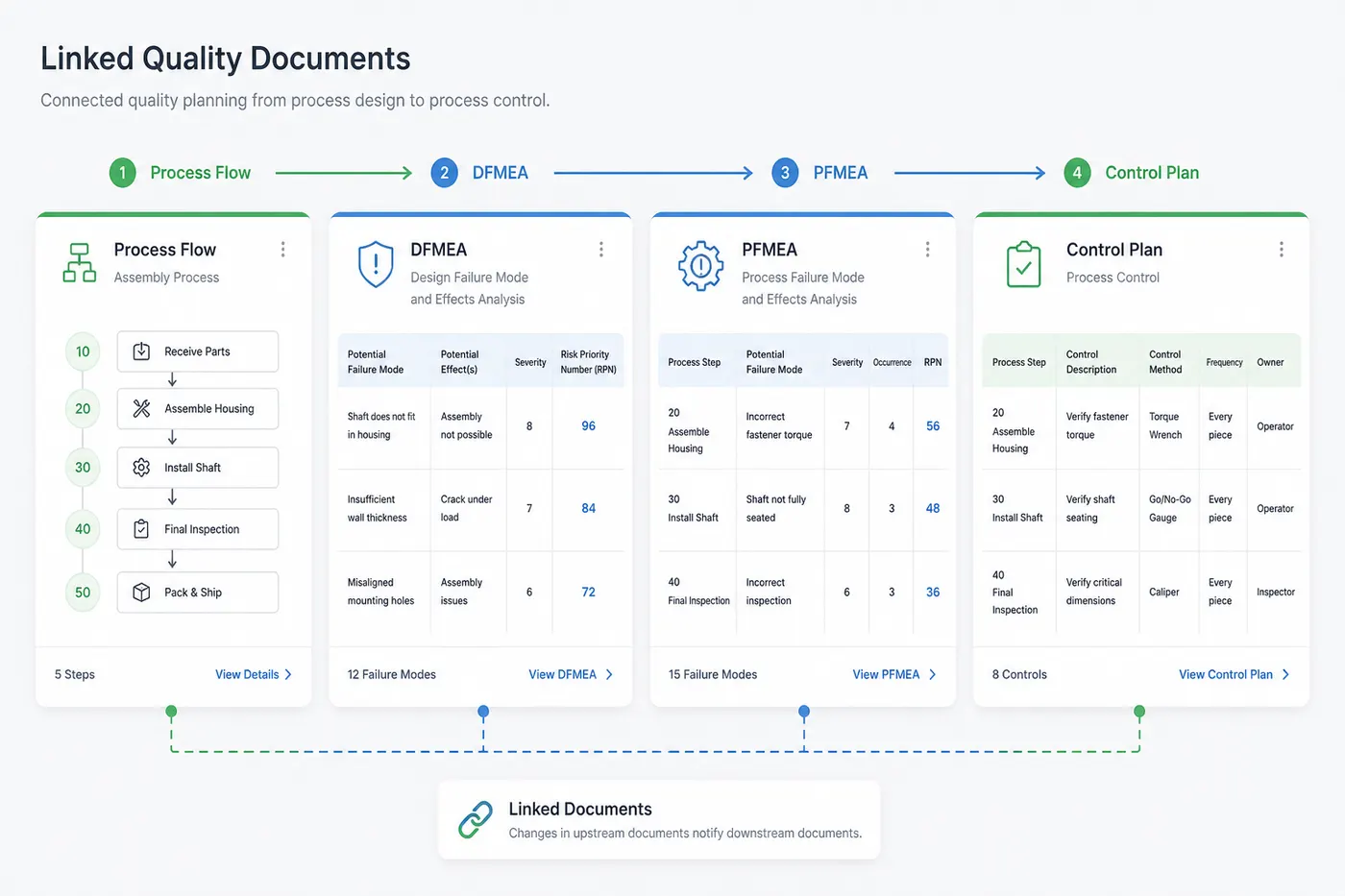
Task: Open the View Details link
Action: click(x=254, y=674)
